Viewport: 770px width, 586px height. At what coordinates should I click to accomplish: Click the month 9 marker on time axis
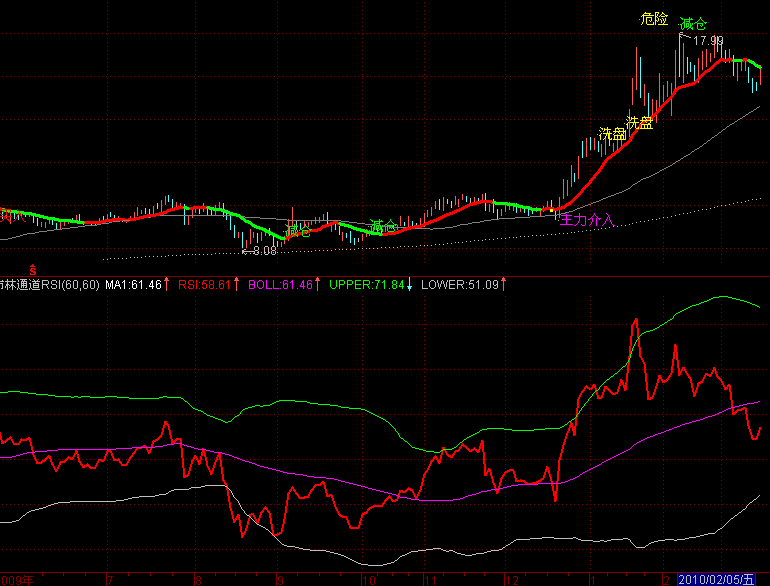[x=280, y=579]
